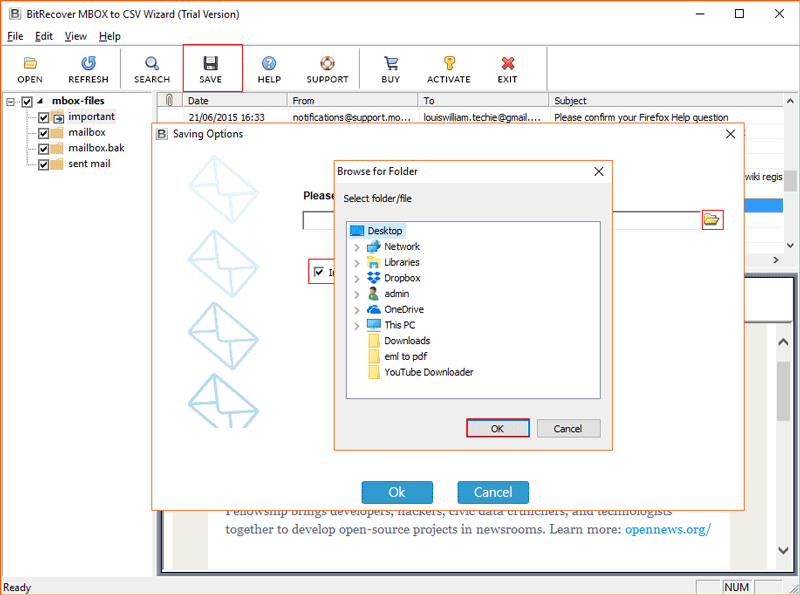This screenshot has width=800, height=595.
Task: Click the Search magnifier icon
Action: [x=152, y=63]
